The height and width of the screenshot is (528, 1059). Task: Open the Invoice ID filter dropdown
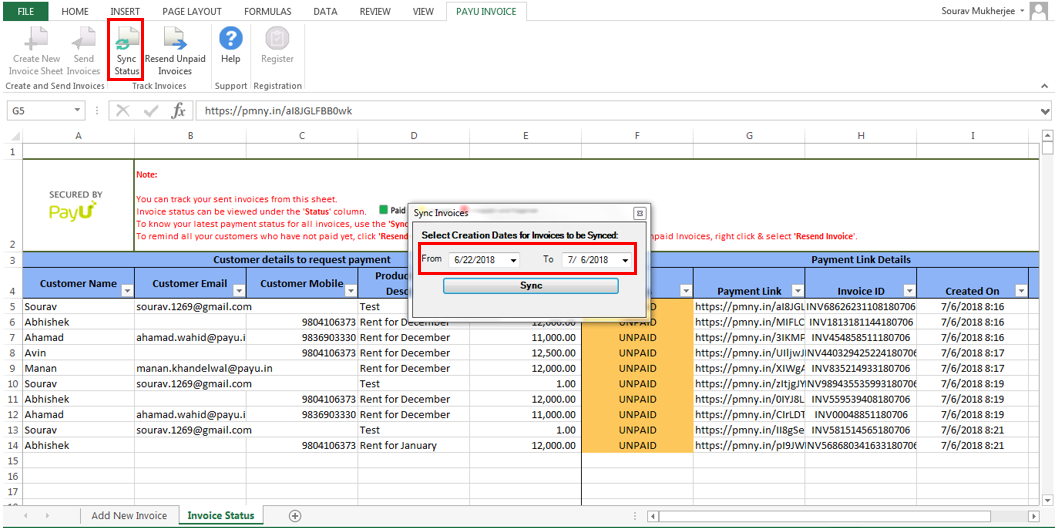point(910,291)
